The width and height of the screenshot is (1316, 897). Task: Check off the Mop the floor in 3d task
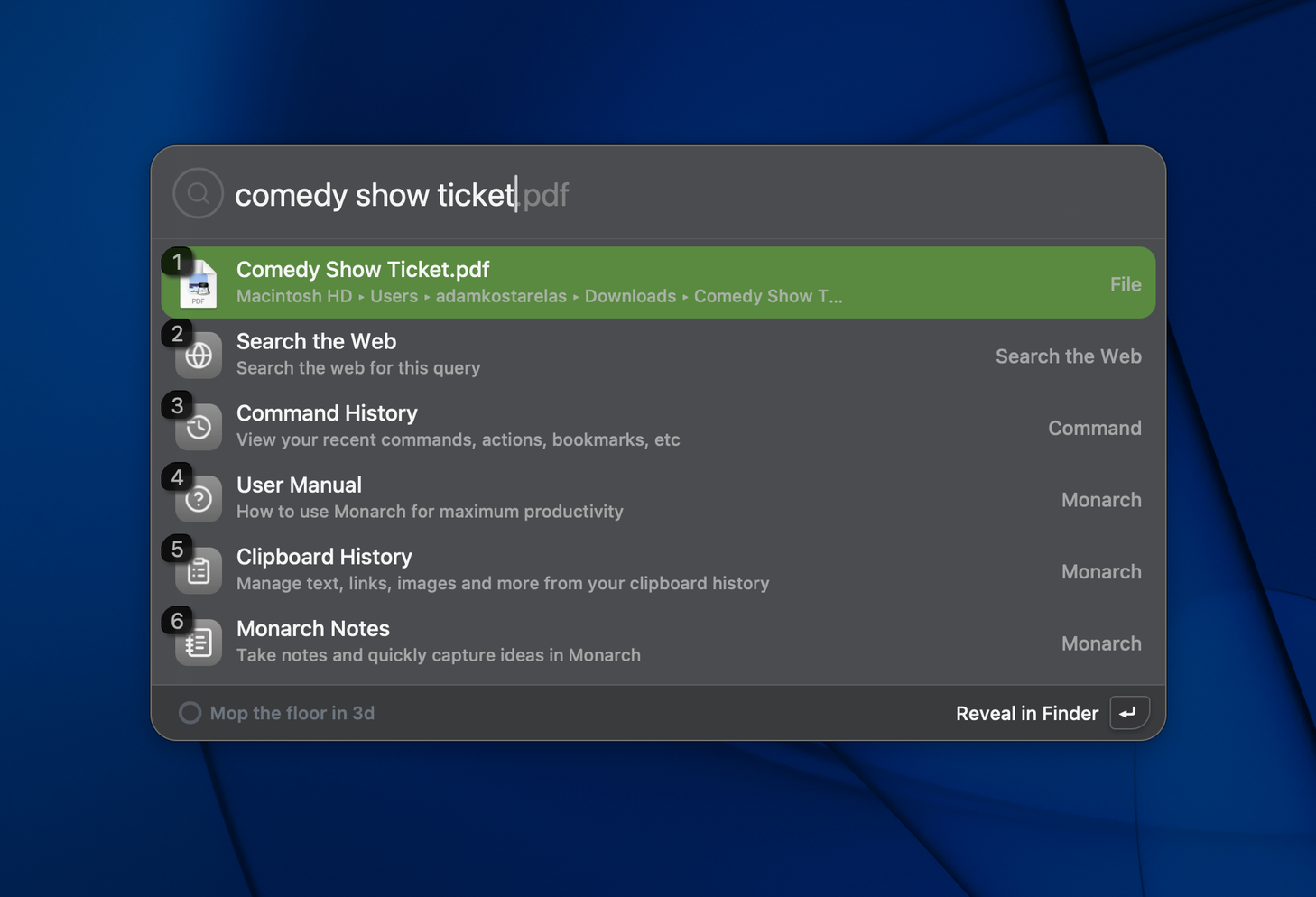click(190, 713)
